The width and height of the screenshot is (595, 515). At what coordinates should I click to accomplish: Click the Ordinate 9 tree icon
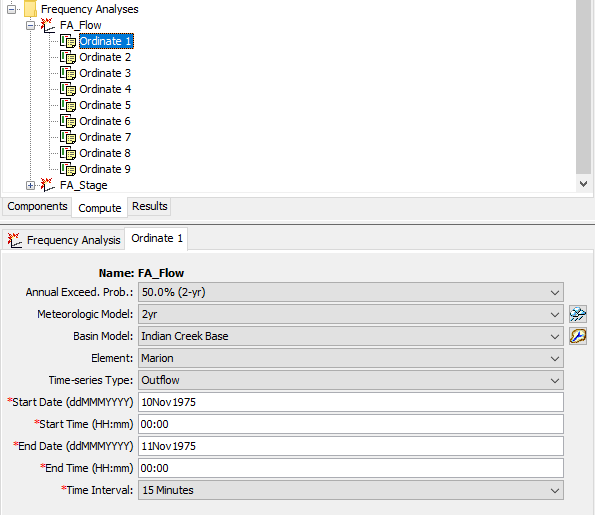(x=68, y=169)
